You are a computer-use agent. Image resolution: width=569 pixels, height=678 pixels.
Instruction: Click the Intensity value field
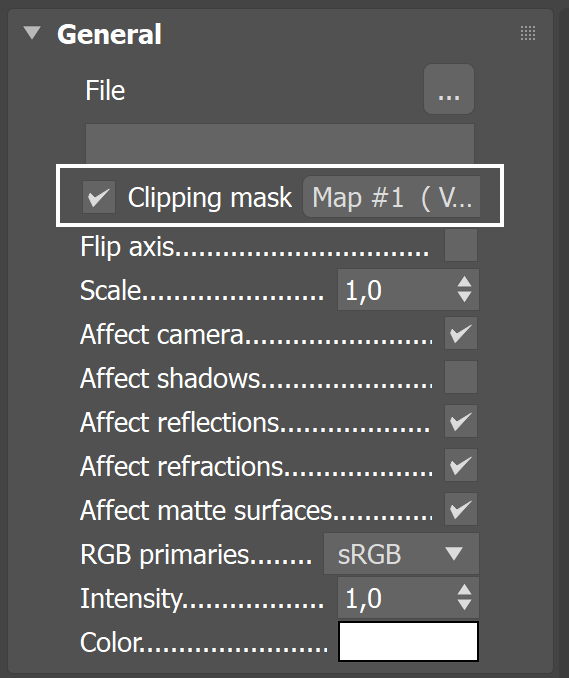coord(396,598)
